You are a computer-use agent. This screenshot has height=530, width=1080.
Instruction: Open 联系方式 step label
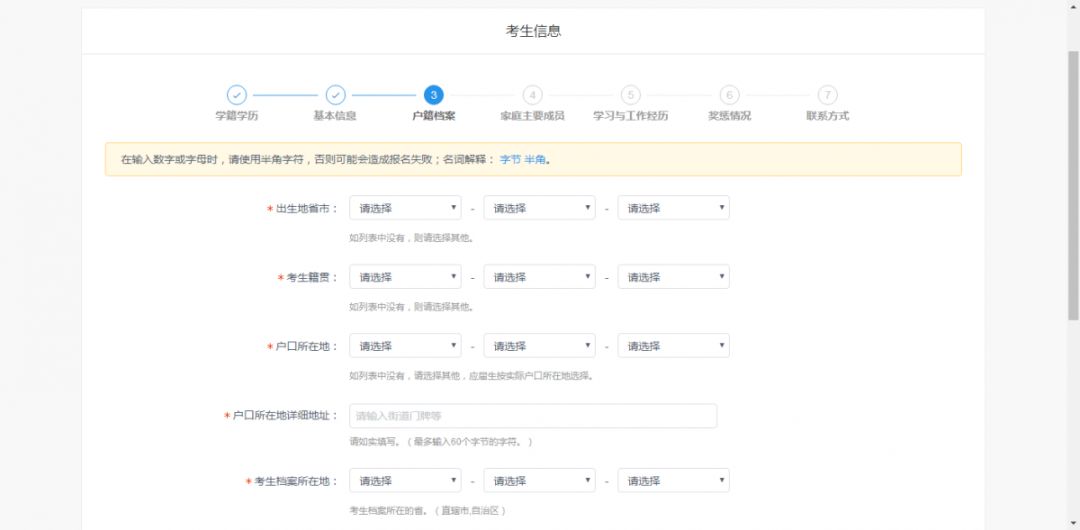click(x=828, y=116)
